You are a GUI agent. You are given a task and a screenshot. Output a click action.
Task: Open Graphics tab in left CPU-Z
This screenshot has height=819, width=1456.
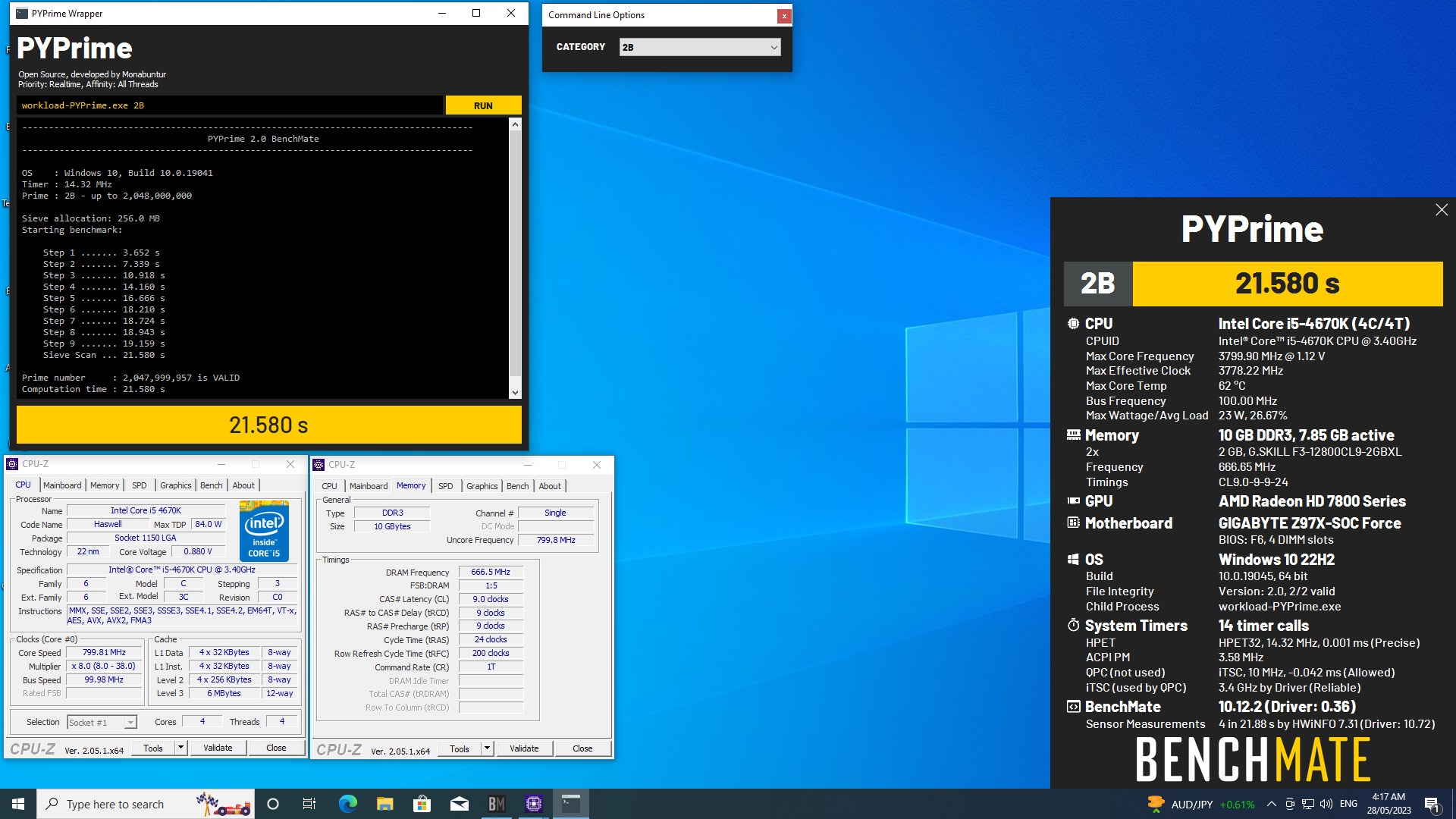coord(176,485)
